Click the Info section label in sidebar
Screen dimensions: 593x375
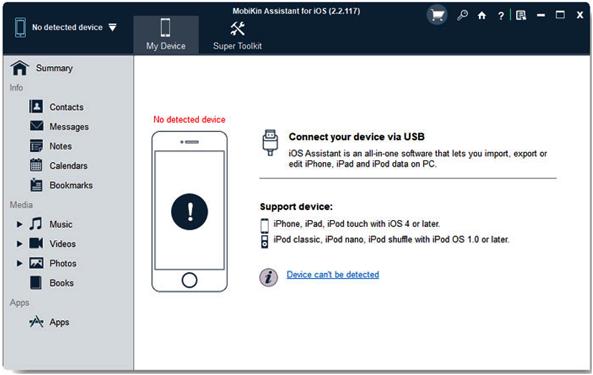[x=16, y=88]
